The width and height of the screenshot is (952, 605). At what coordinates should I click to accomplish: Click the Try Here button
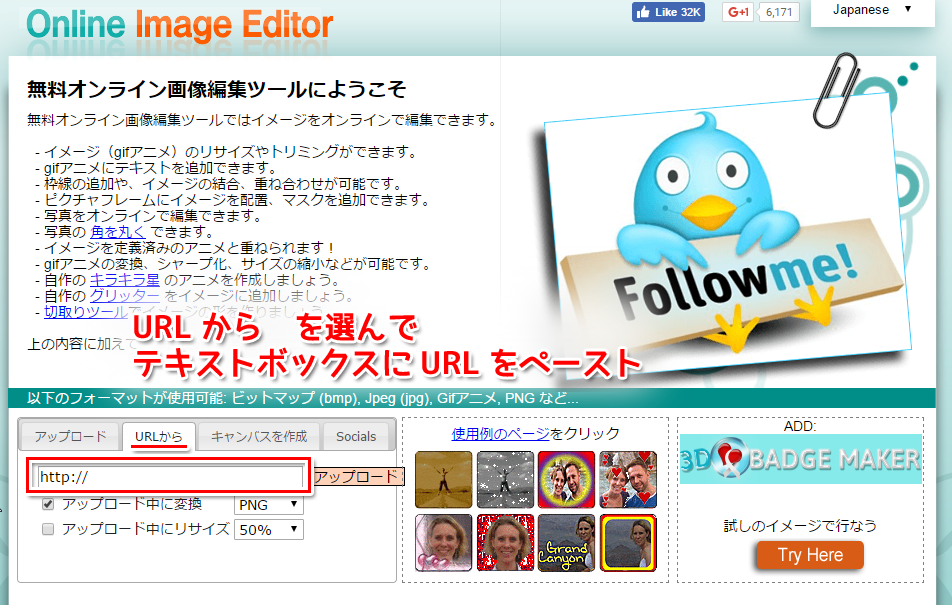pyautogui.click(x=810, y=555)
